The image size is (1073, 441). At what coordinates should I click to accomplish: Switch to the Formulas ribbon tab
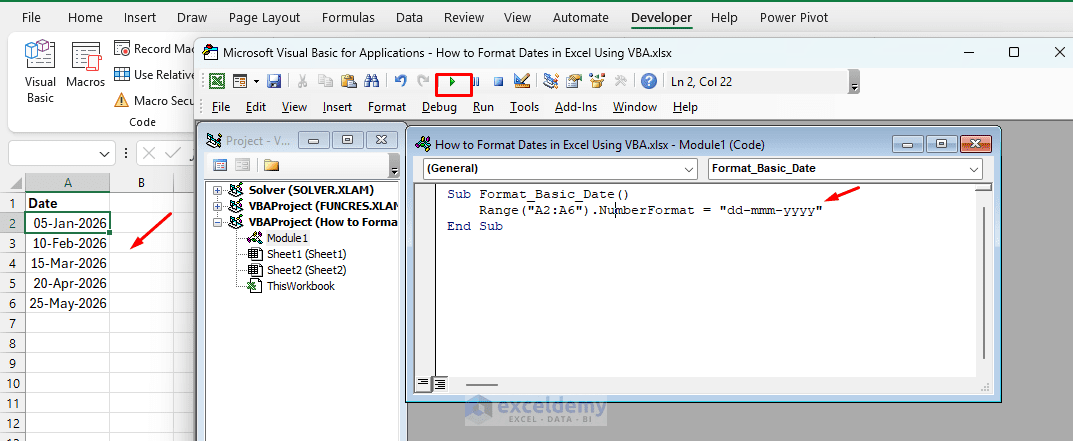tap(348, 18)
